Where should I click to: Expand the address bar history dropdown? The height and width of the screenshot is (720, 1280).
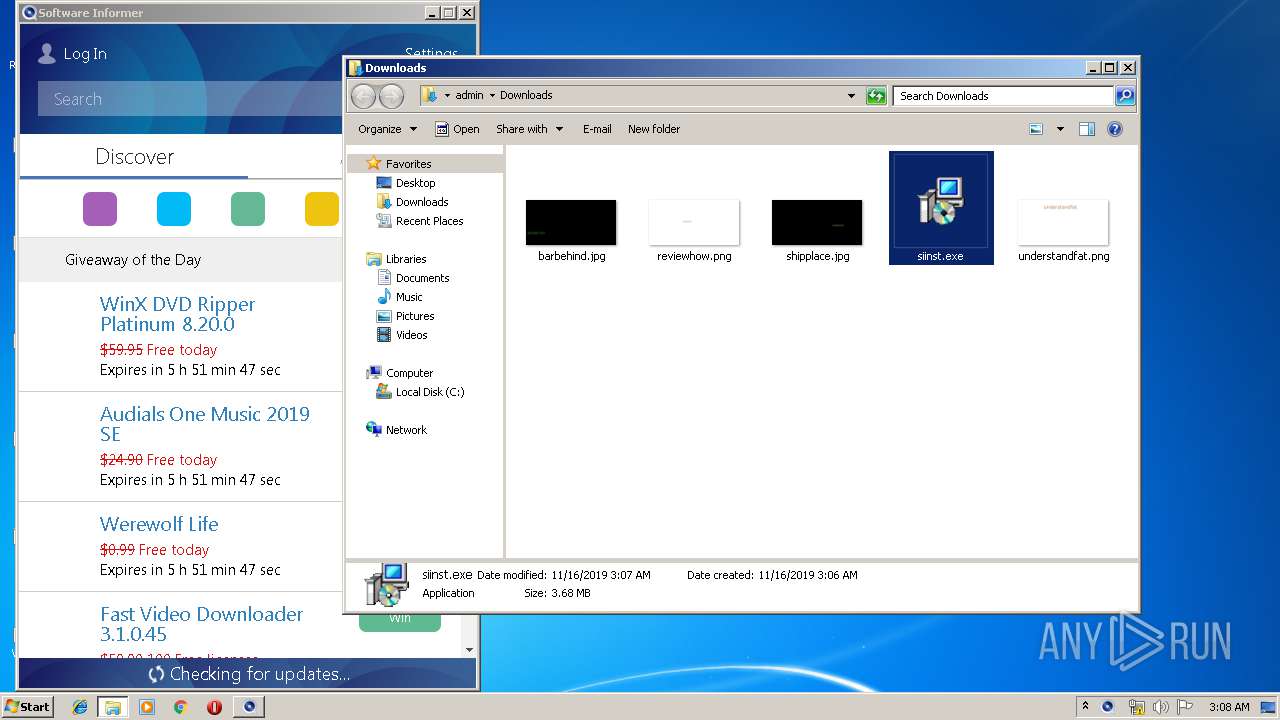coord(851,96)
